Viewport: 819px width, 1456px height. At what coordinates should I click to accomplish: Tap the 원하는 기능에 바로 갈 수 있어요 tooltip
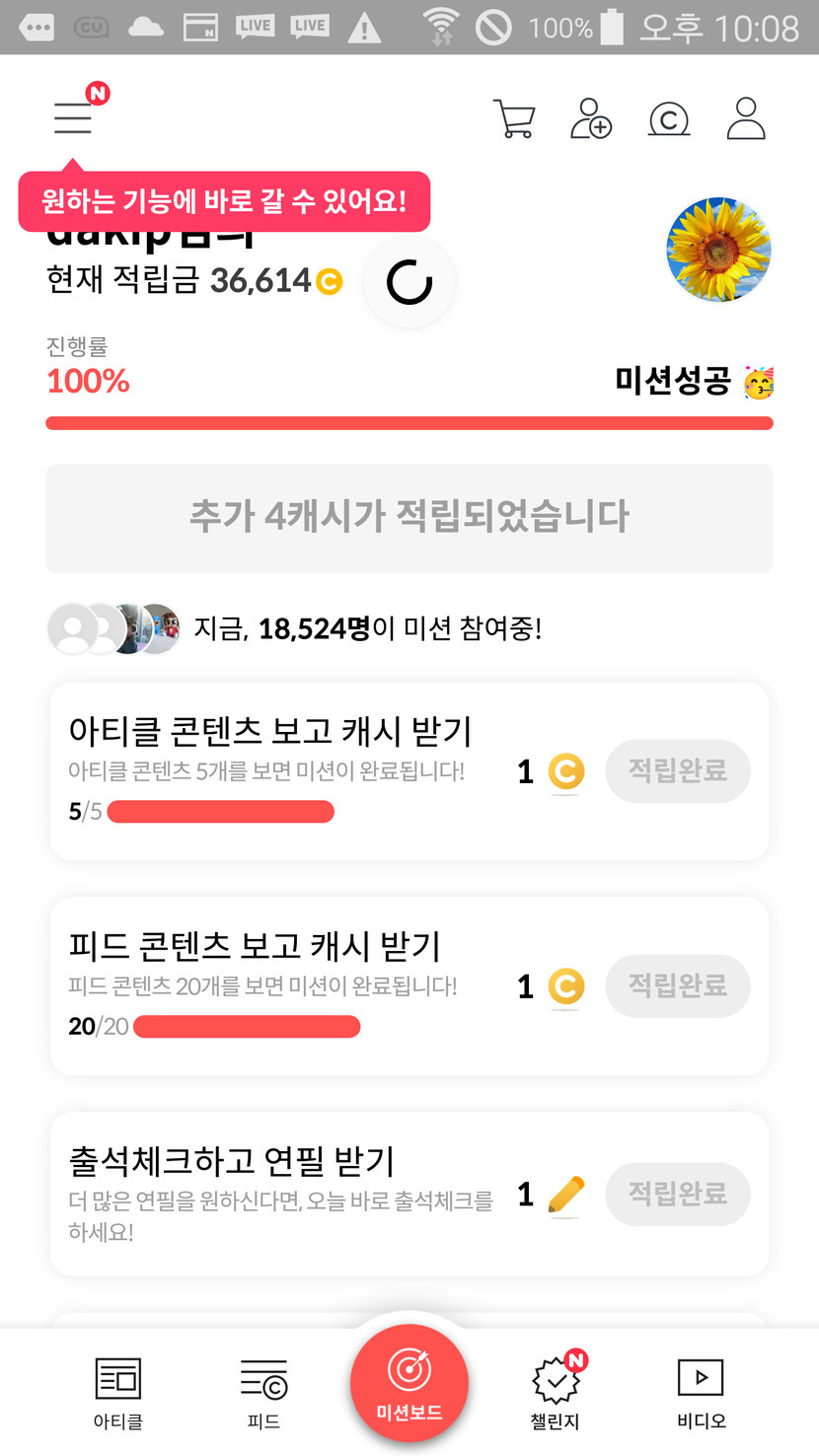[x=224, y=201]
